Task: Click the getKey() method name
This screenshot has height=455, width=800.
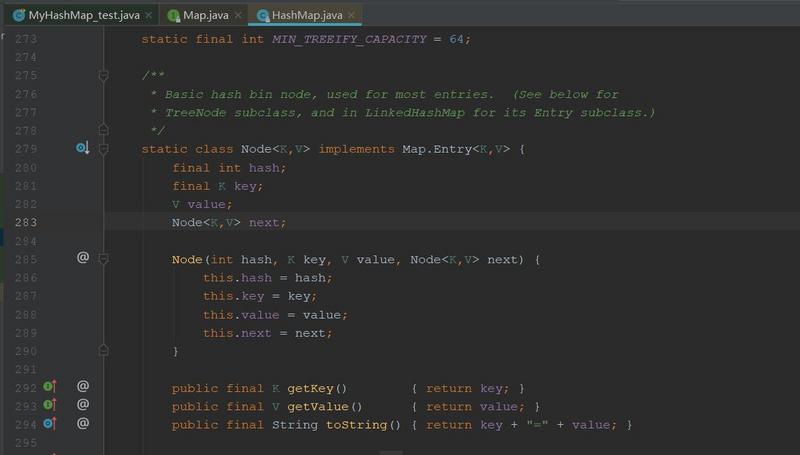Action: point(310,389)
